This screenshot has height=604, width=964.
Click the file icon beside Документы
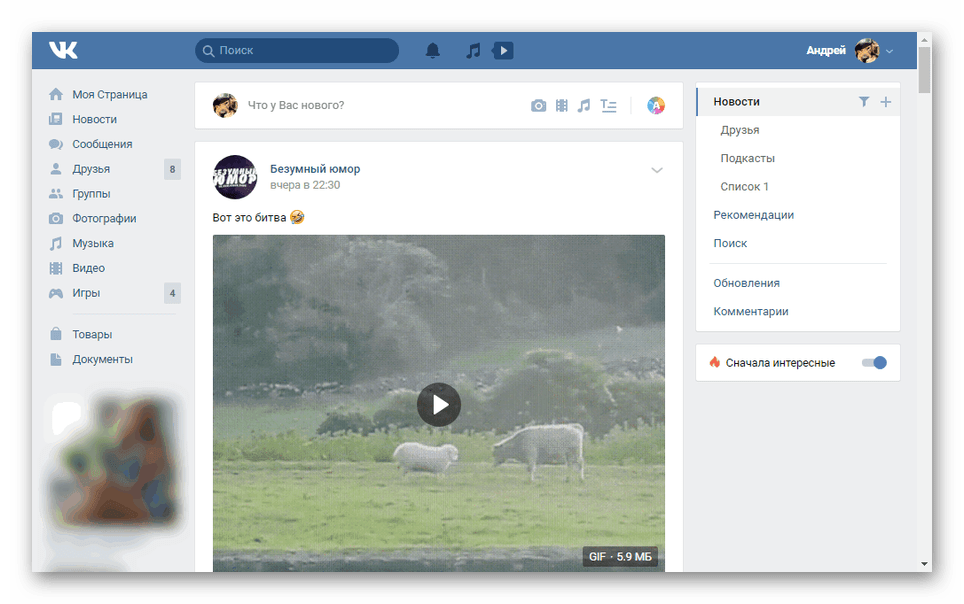pyautogui.click(x=56, y=359)
